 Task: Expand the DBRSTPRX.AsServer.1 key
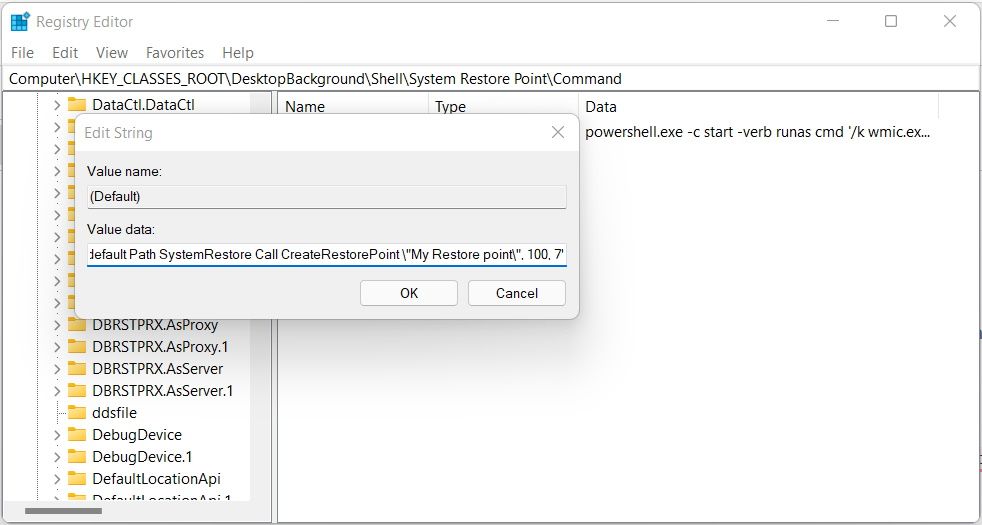(57, 390)
